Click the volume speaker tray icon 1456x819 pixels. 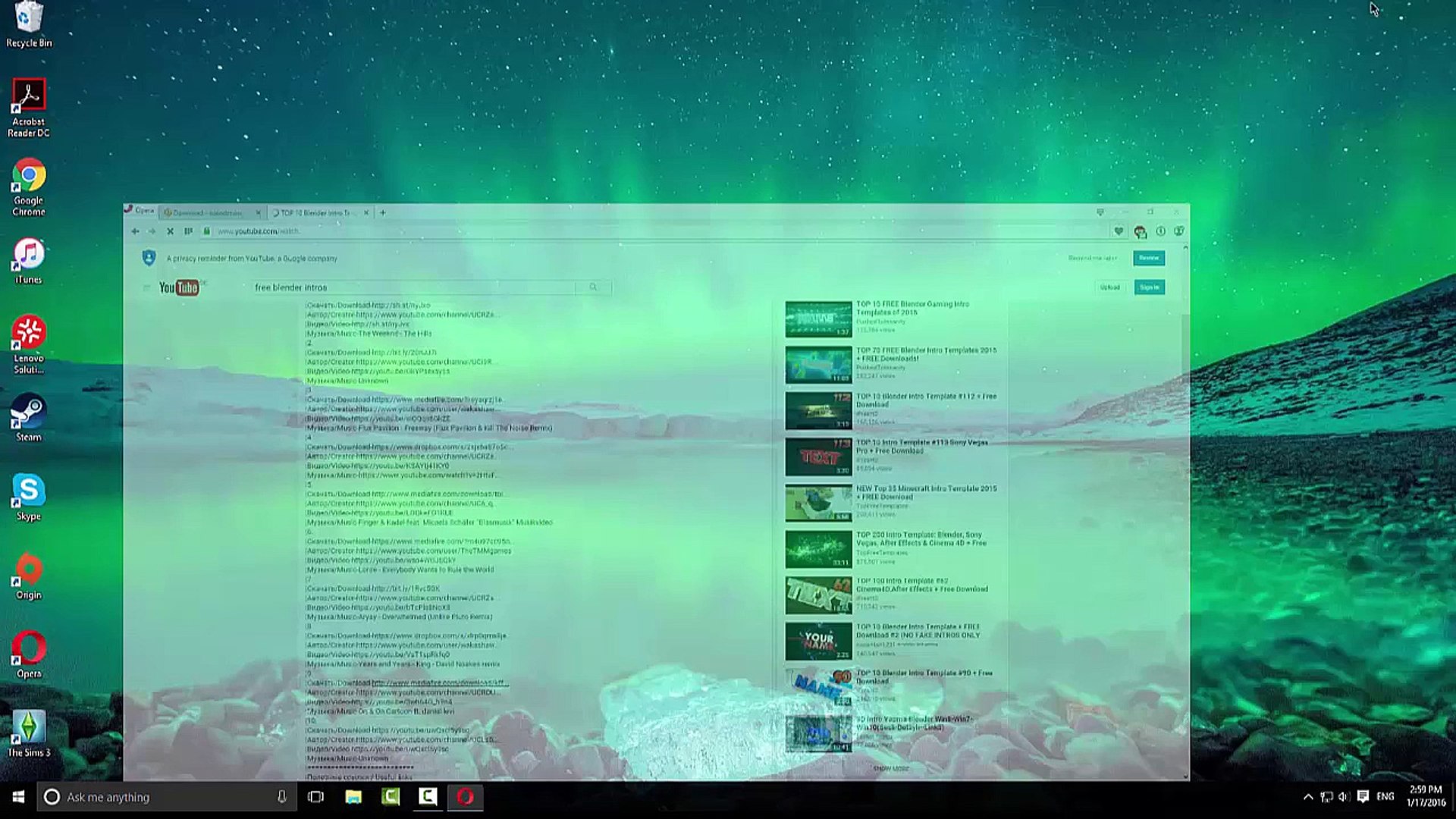coord(1343,796)
